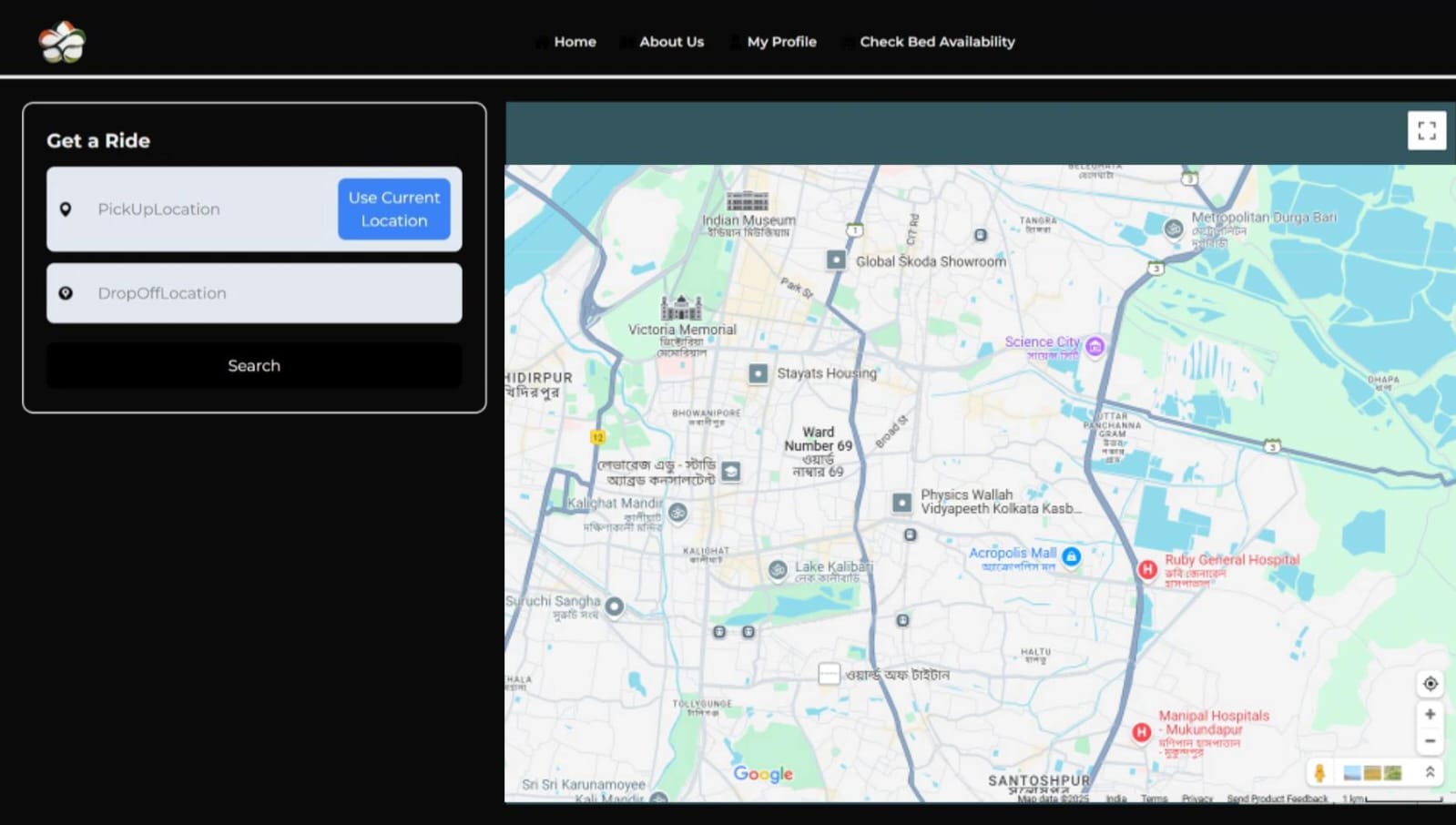The image size is (1456, 825).
Task: Click the SANTOSHPUR area label
Action: (1039, 780)
